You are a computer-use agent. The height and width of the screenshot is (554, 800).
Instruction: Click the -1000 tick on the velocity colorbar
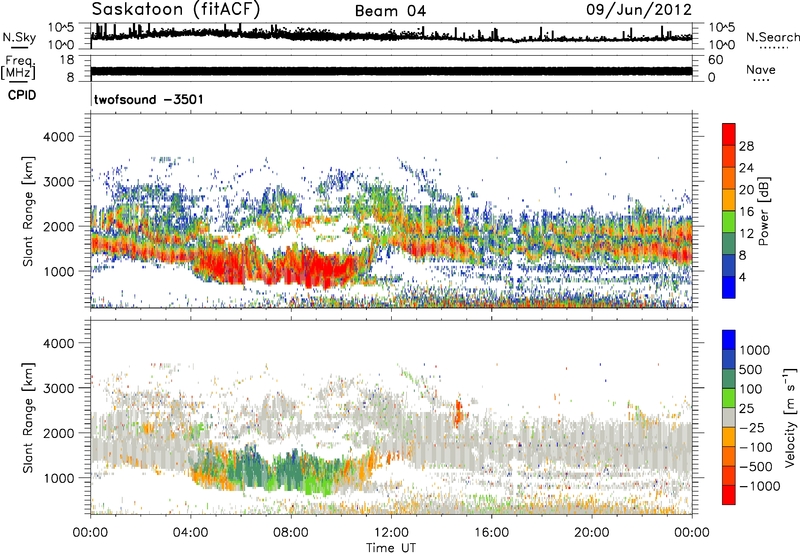pyautogui.click(x=759, y=486)
